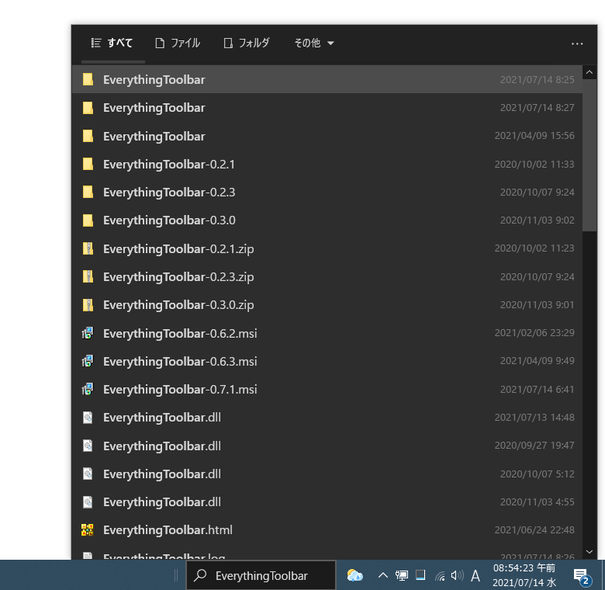605x590 pixels.
Task: Click the results scrollbar thumb
Action: (589, 155)
